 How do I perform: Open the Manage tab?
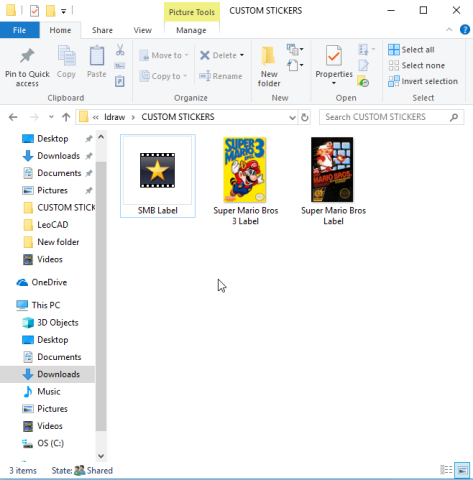click(191, 30)
